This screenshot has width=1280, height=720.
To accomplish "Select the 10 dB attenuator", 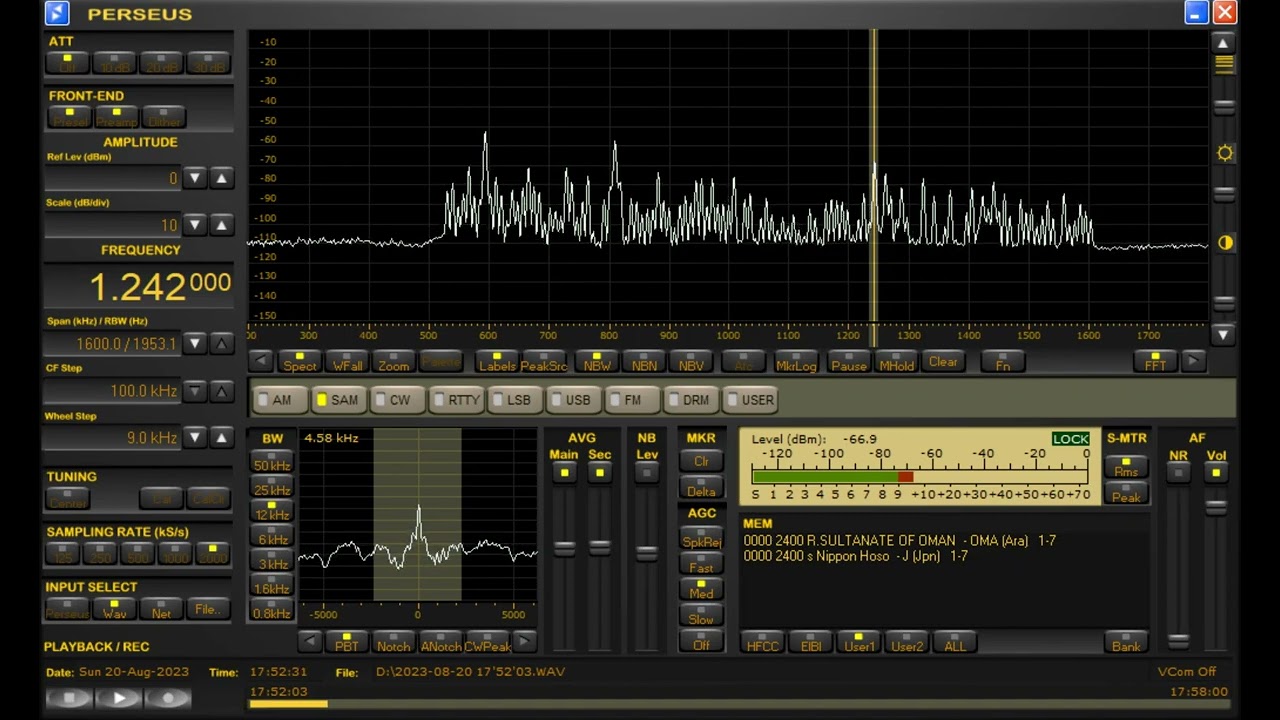I will click(x=114, y=63).
